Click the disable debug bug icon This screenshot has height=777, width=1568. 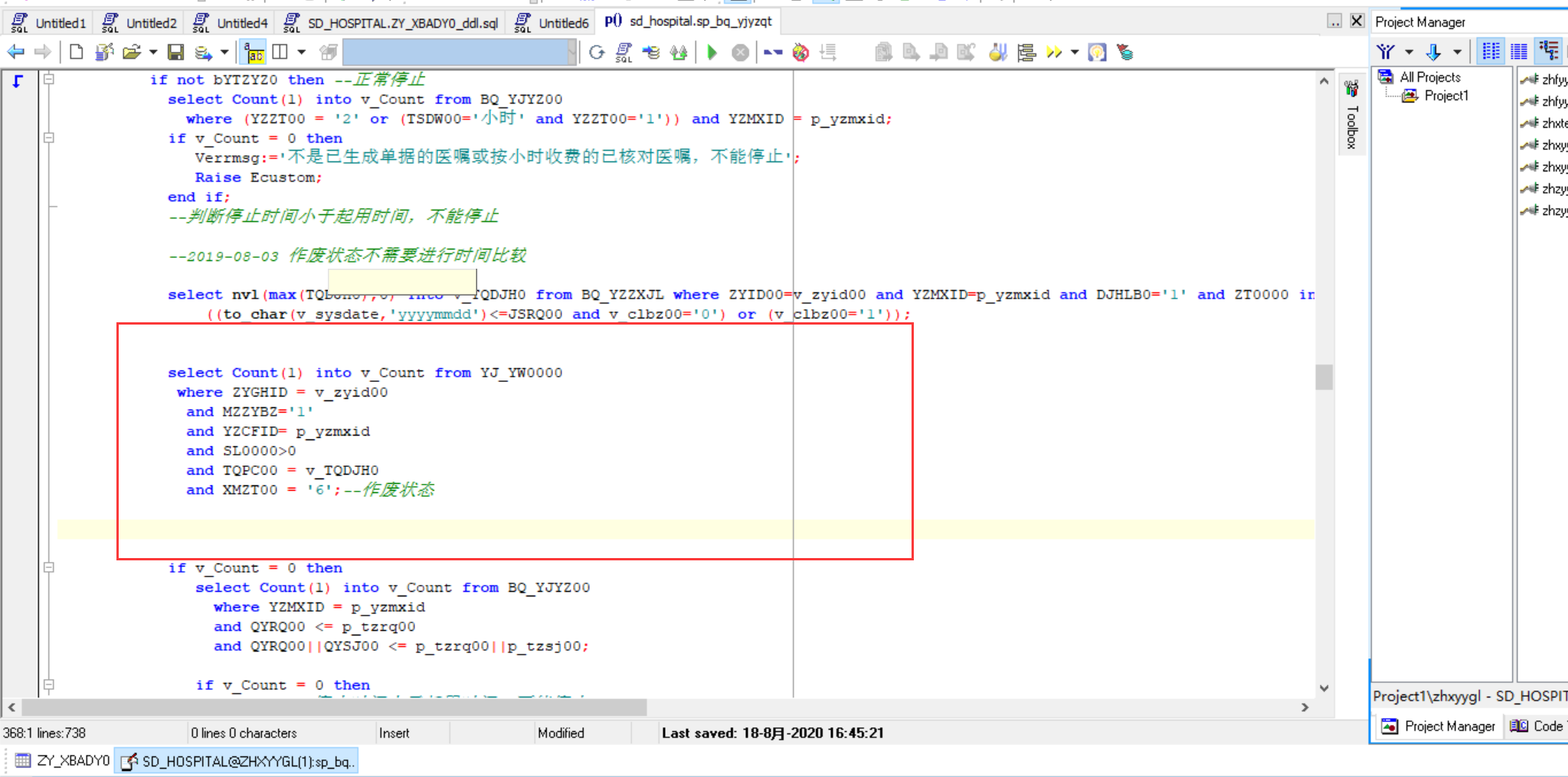[800, 52]
